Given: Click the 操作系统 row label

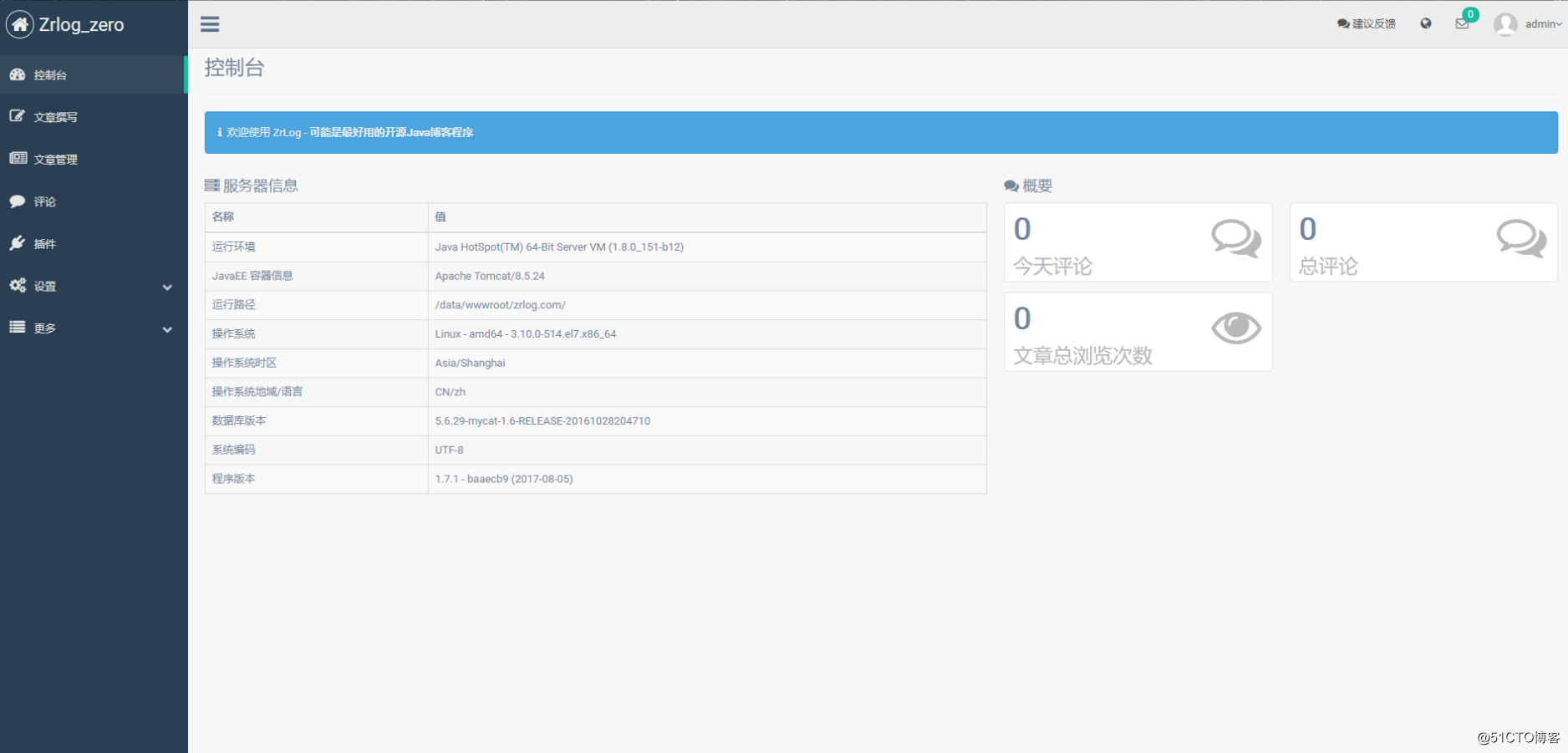Looking at the screenshot, I should pos(234,333).
